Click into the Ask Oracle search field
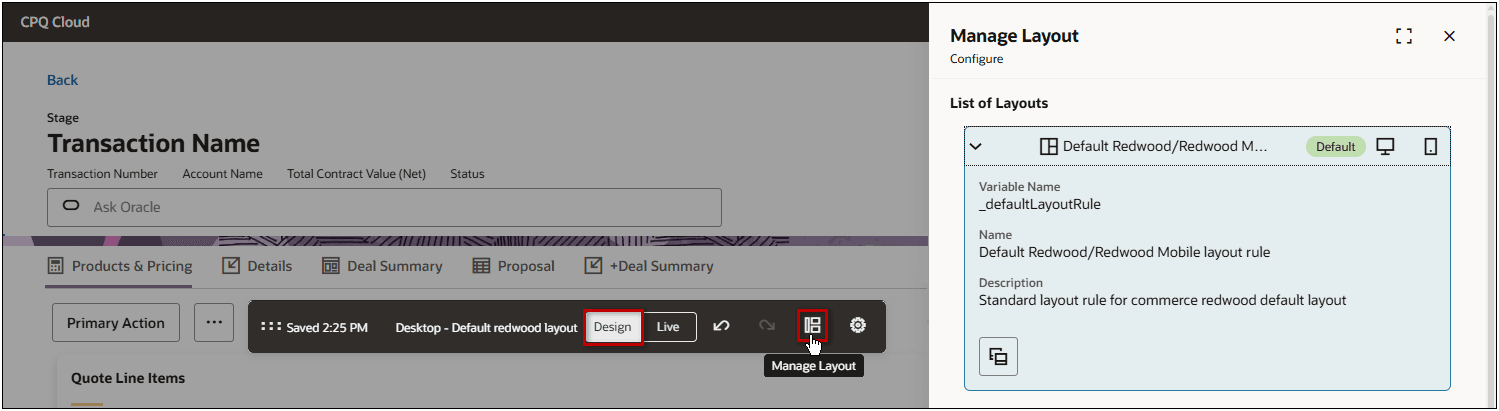Image resolution: width=1499 pixels, height=411 pixels. tap(384, 207)
